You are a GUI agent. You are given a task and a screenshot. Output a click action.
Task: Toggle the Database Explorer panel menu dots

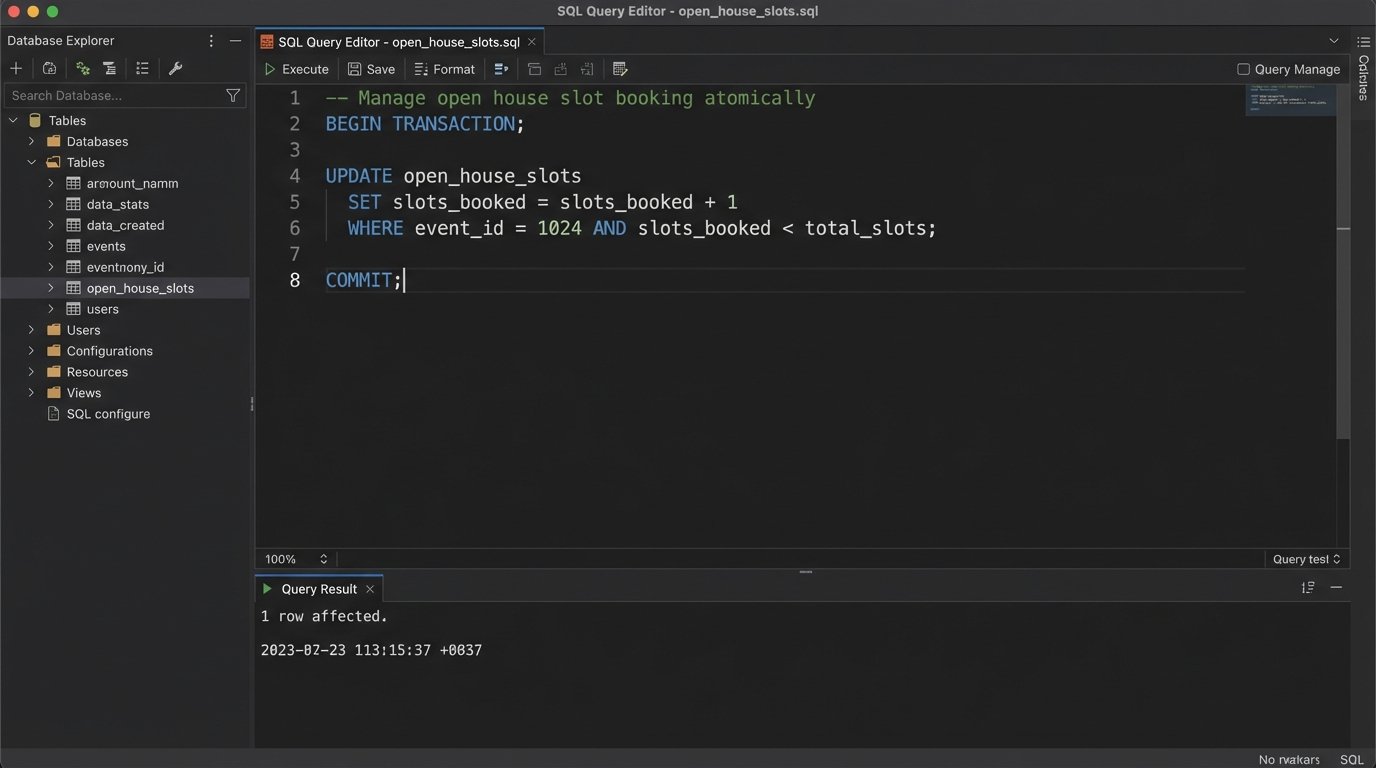pyautogui.click(x=210, y=40)
